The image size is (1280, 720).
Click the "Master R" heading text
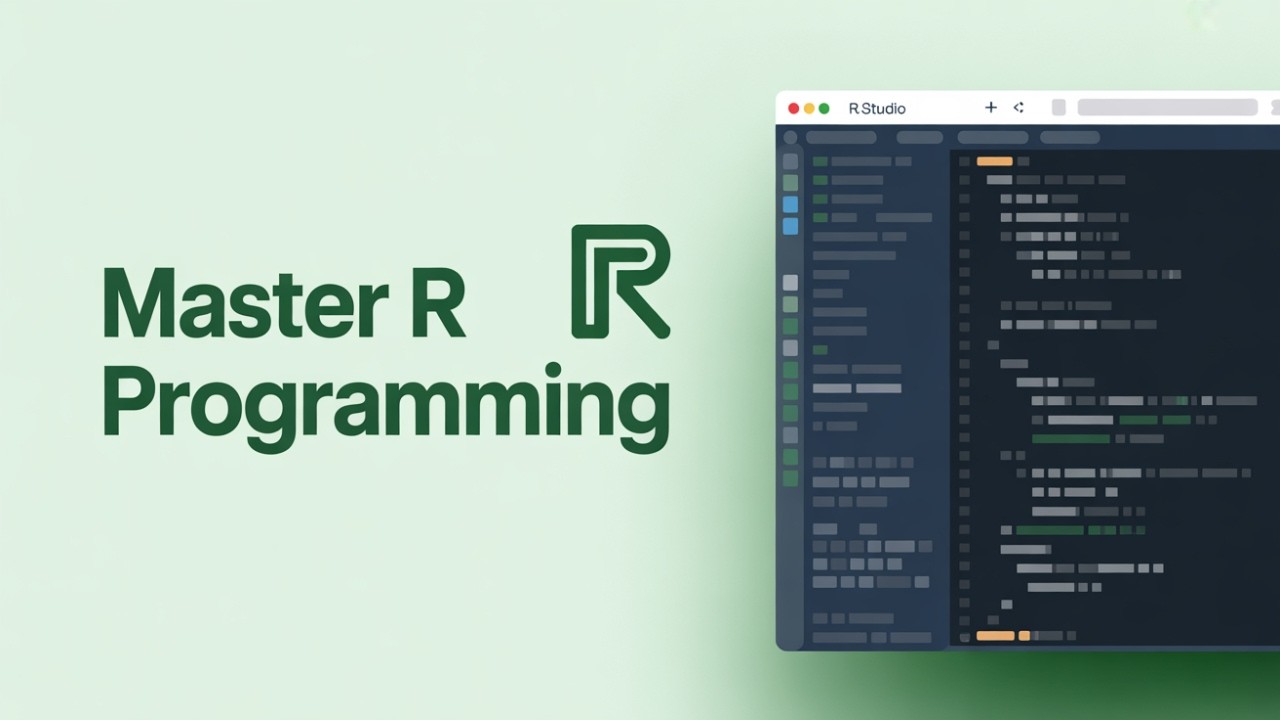click(x=285, y=303)
